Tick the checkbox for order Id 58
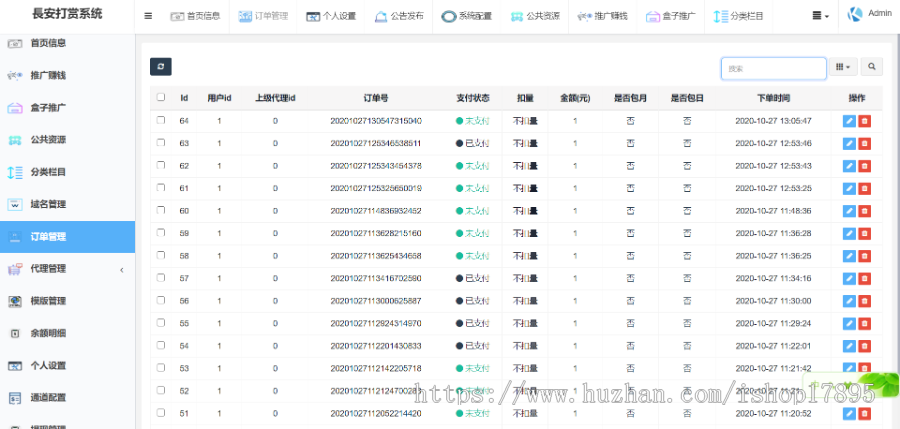Screen dimensions: 900x429 (160, 255)
